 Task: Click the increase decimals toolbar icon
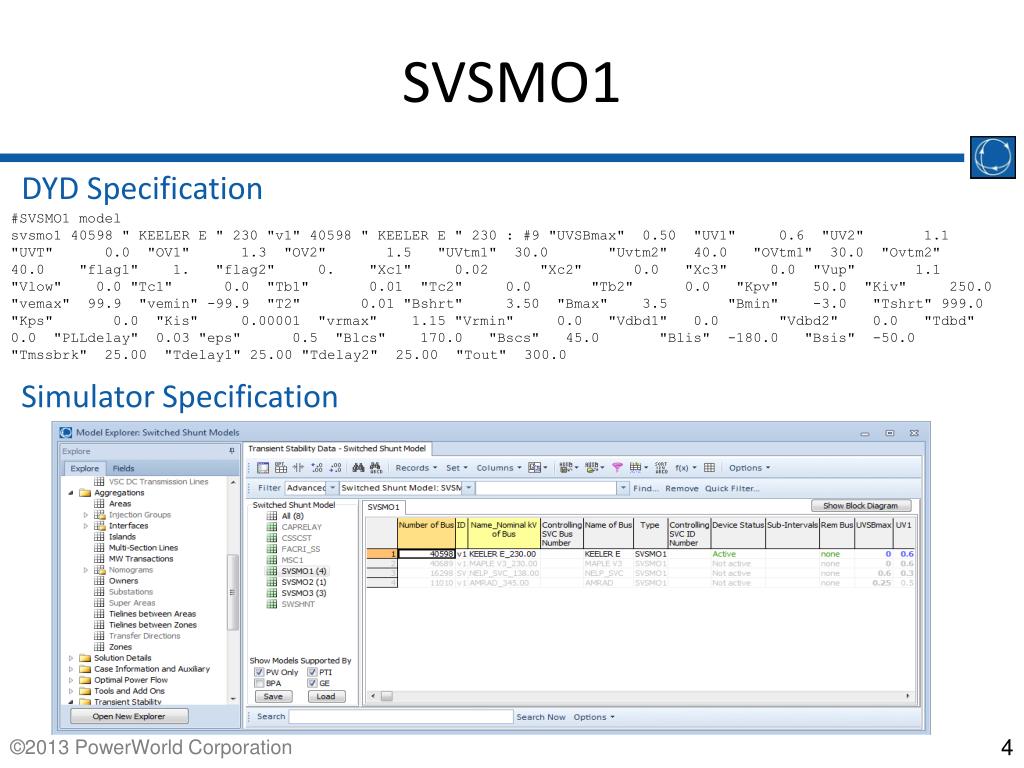[x=317, y=468]
